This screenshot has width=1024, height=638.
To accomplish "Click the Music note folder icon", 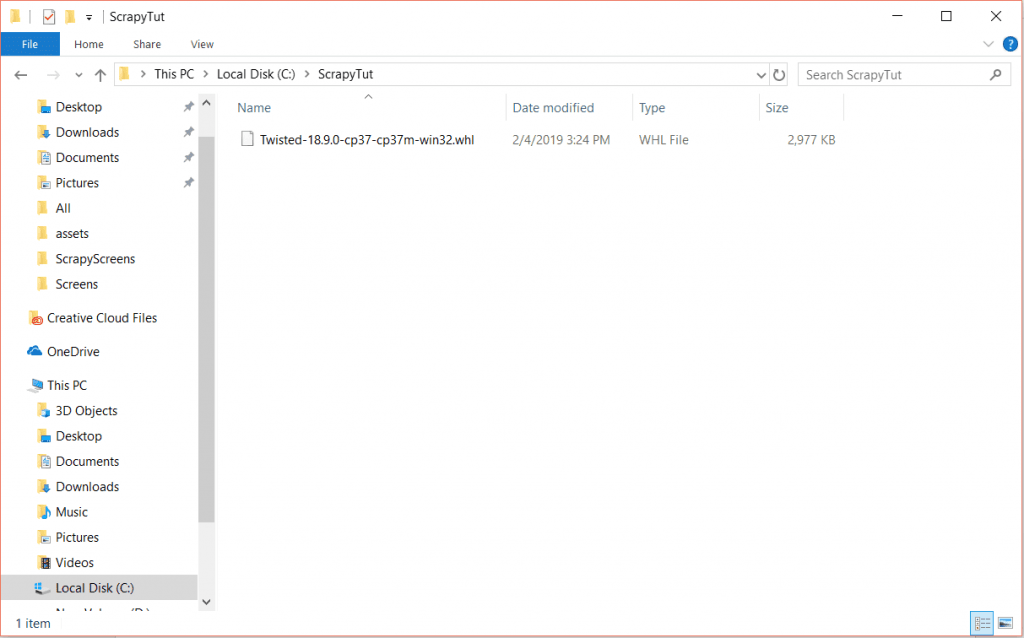I will click(44, 512).
